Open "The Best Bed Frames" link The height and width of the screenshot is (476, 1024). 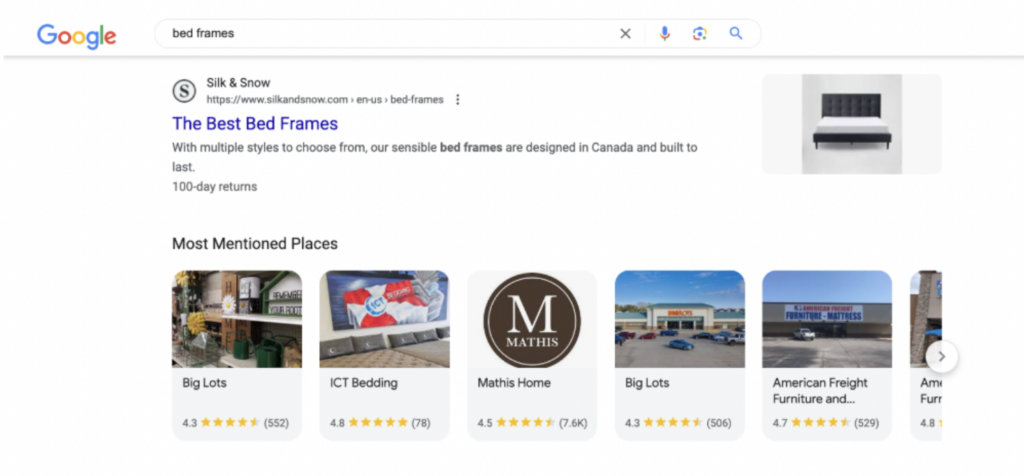(255, 124)
